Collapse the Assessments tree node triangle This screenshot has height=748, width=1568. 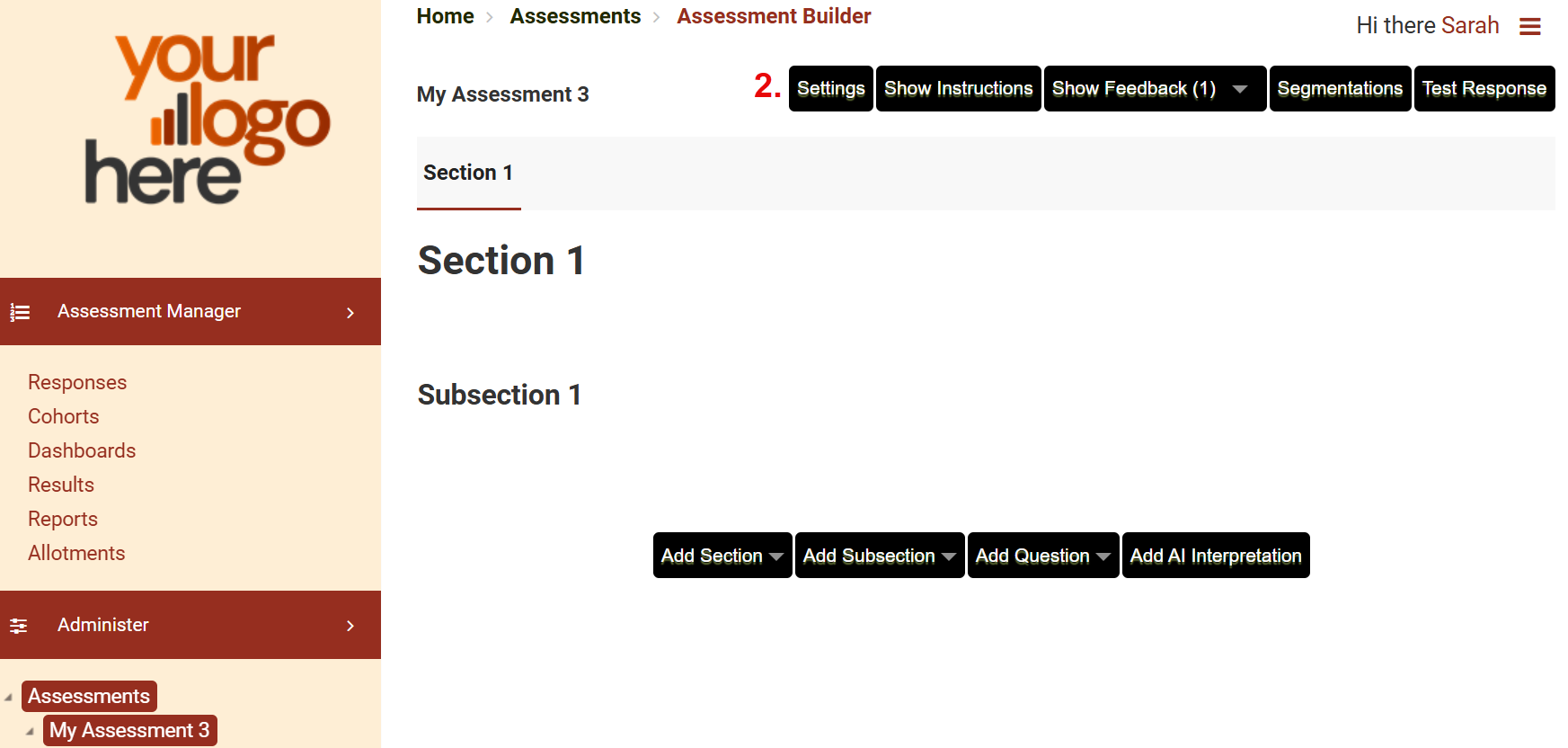(9, 697)
